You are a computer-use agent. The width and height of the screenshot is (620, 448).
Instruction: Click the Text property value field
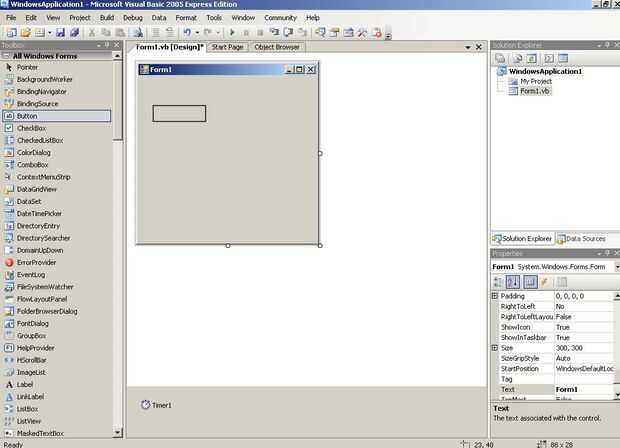point(584,389)
